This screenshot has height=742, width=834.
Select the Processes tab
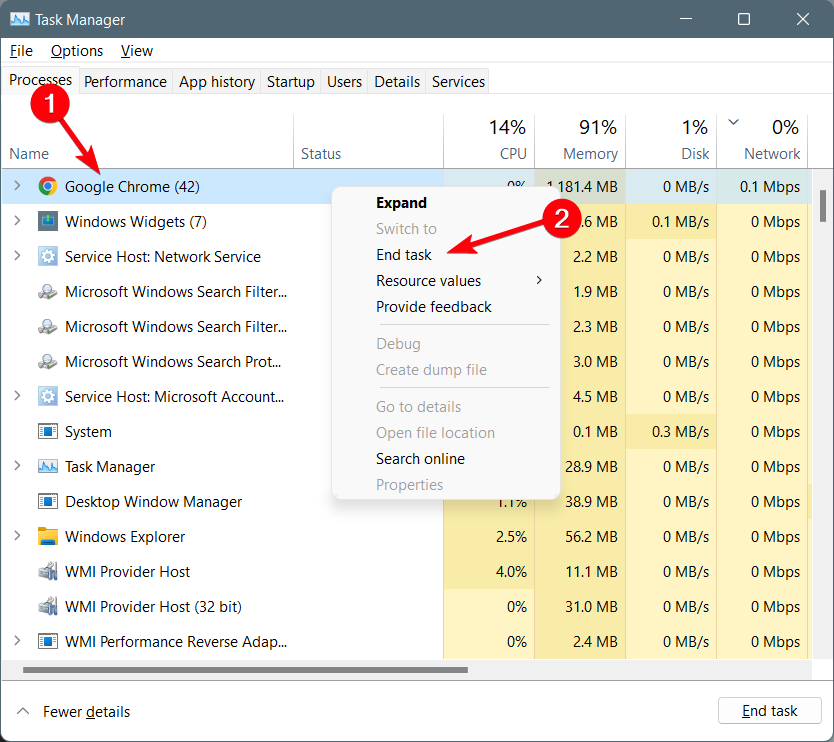[x=40, y=80]
